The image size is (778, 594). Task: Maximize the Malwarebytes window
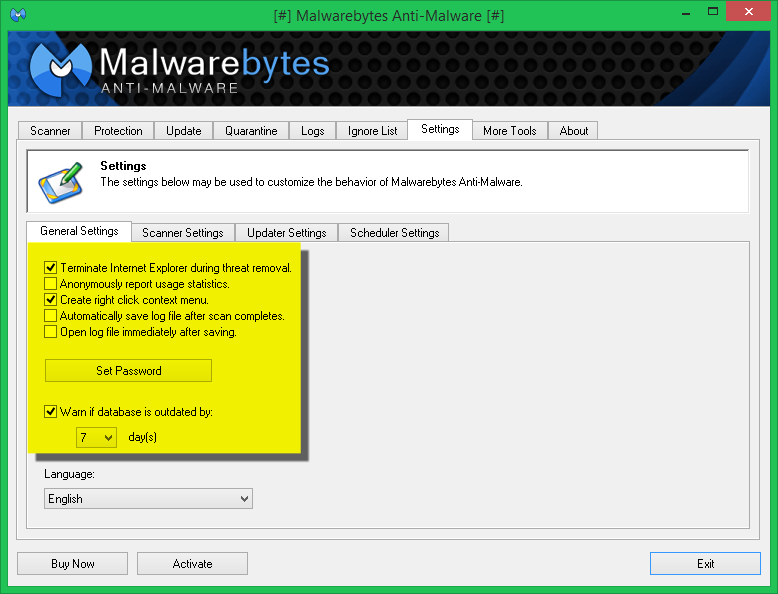[713, 12]
